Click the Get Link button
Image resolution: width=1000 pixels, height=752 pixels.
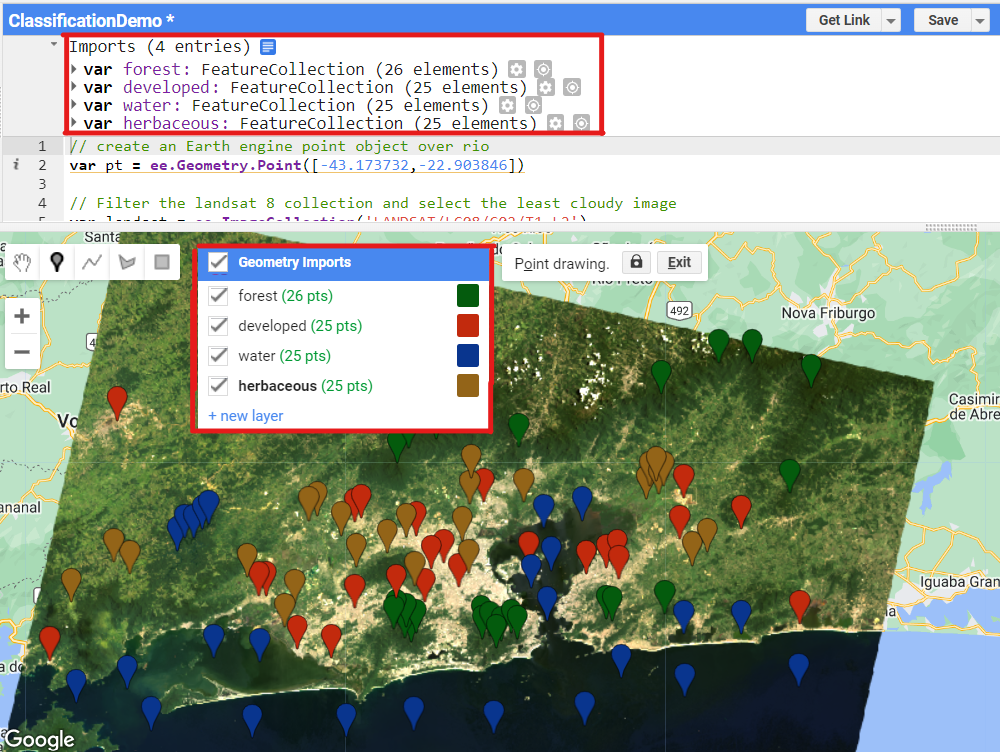pyautogui.click(x=844, y=20)
